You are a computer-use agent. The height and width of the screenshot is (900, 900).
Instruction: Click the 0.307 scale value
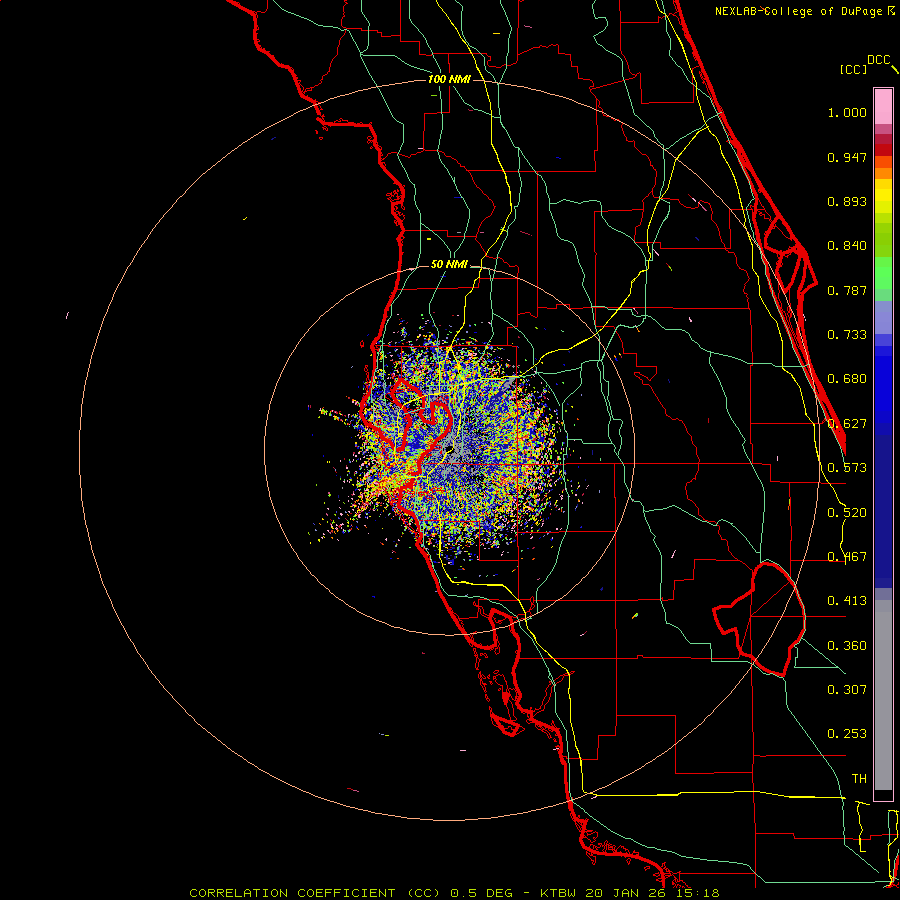tap(847, 689)
